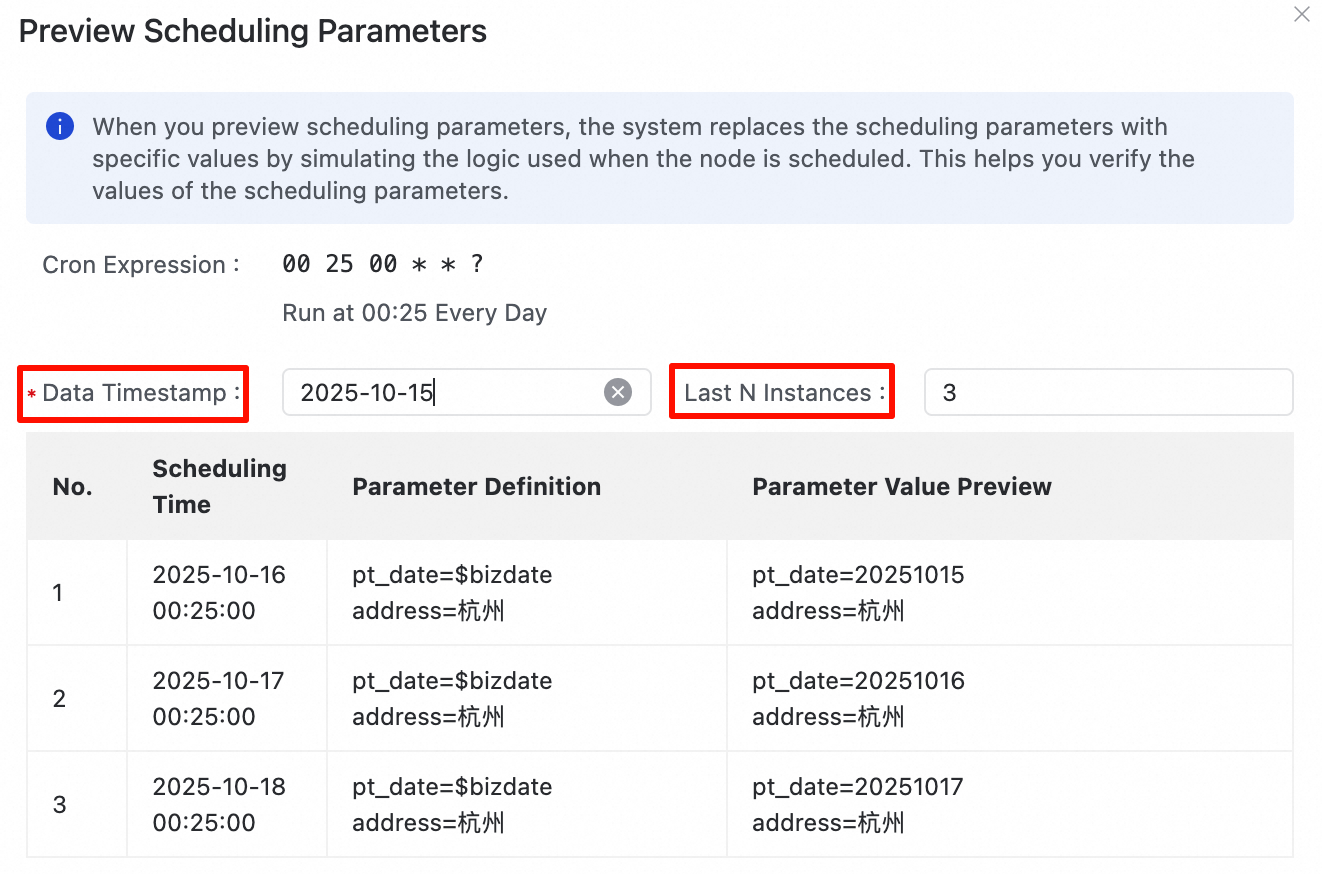Click the Scheduling Time column header
Viewport: 1322px width, 874px height.
[x=219, y=487]
